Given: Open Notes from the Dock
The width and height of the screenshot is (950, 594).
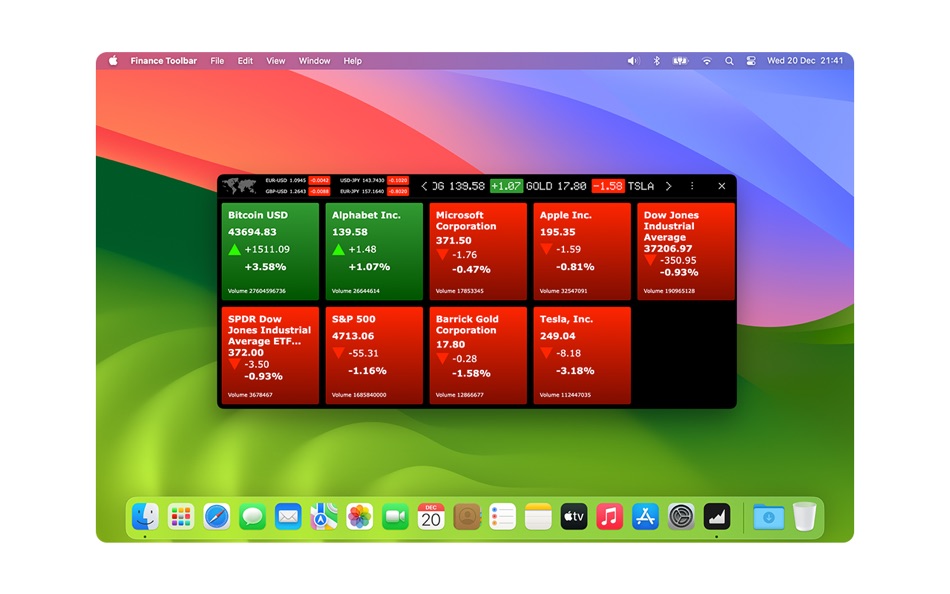Looking at the screenshot, I should pyautogui.click(x=538, y=517).
